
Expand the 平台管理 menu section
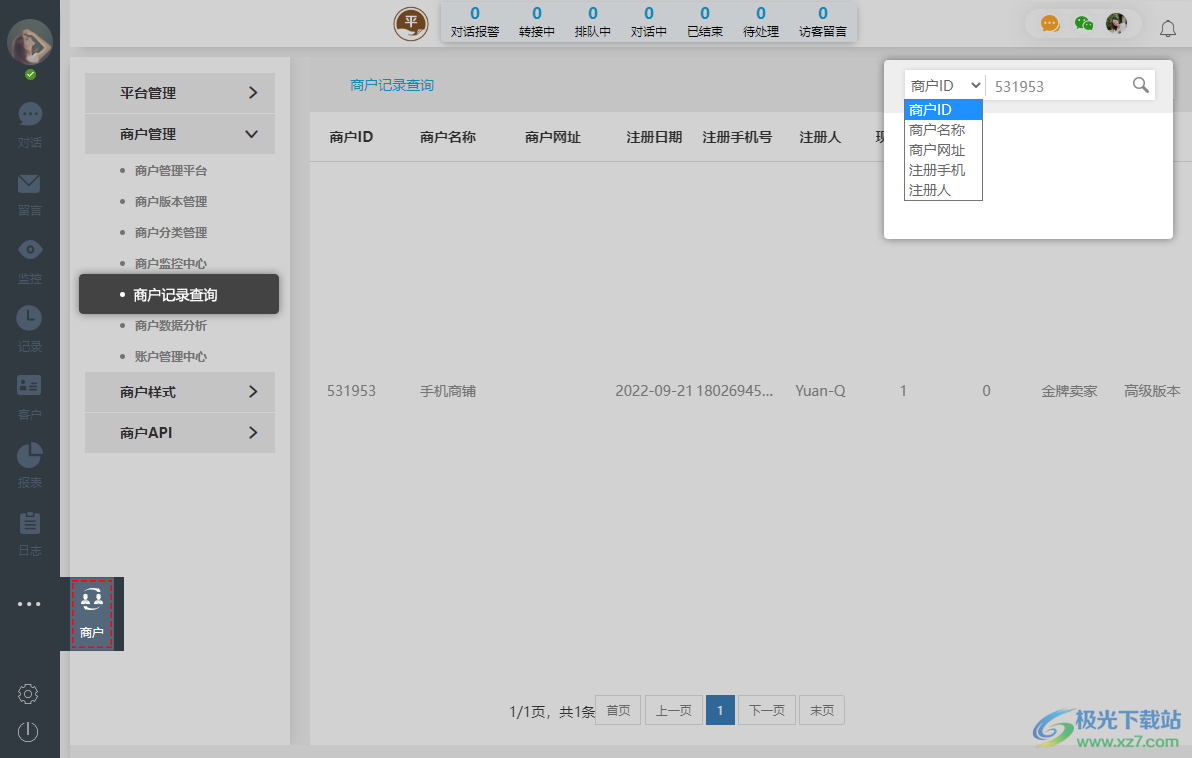point(179,92)
